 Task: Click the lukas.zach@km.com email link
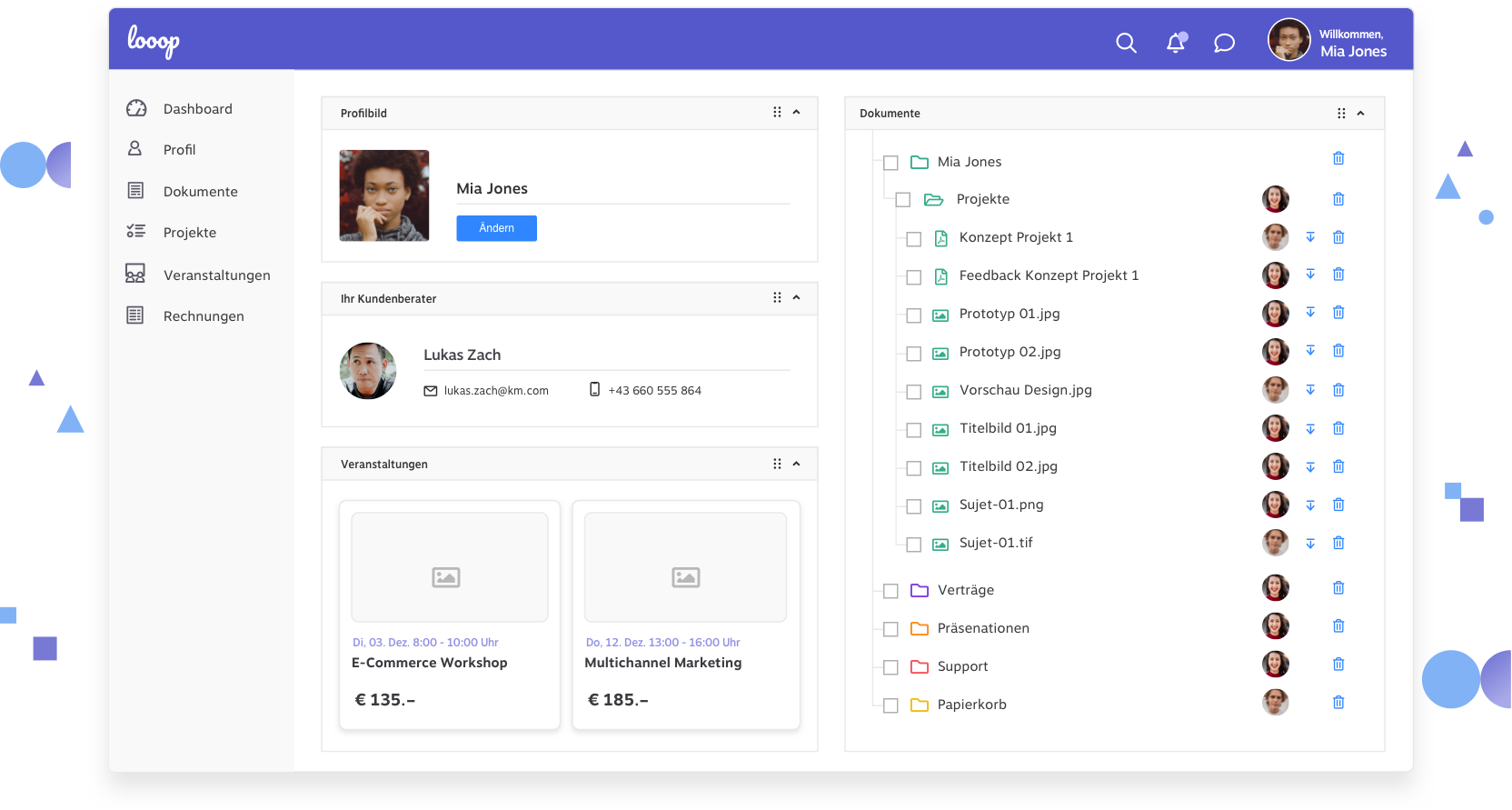tap(495, 391)
